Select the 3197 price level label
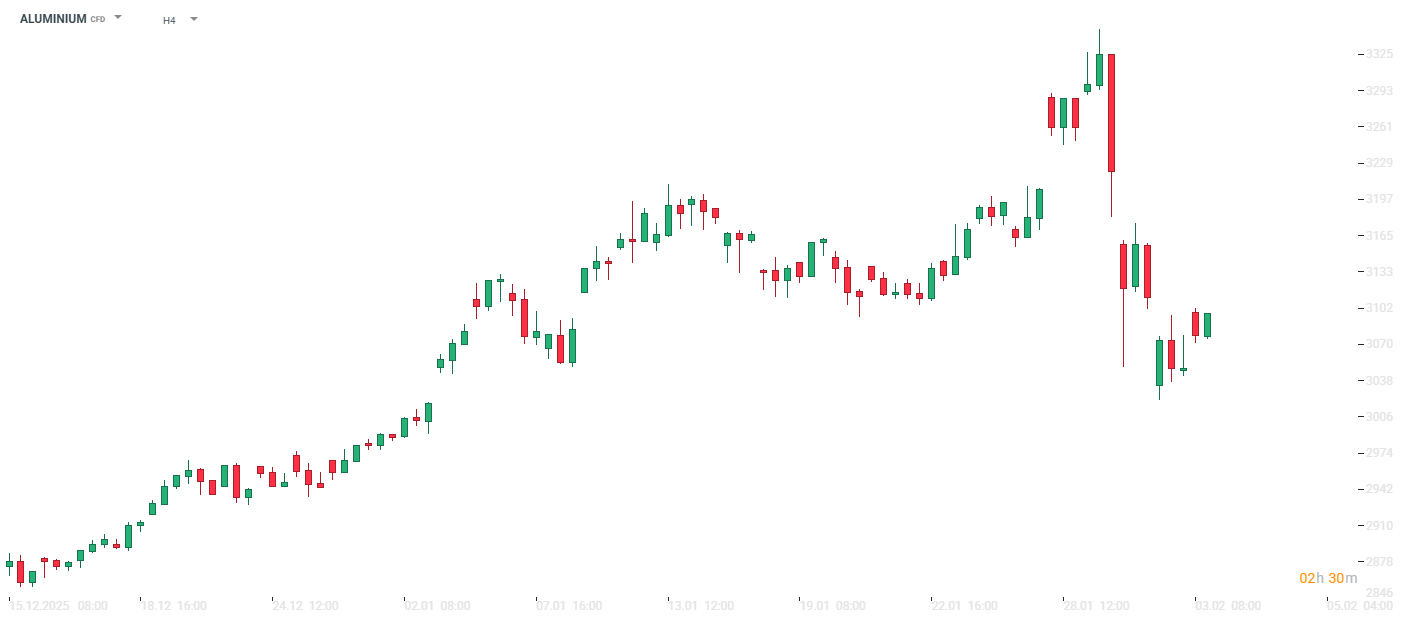The width and height of the screenshot is (1426, 623). click(x=1379, y=199)
